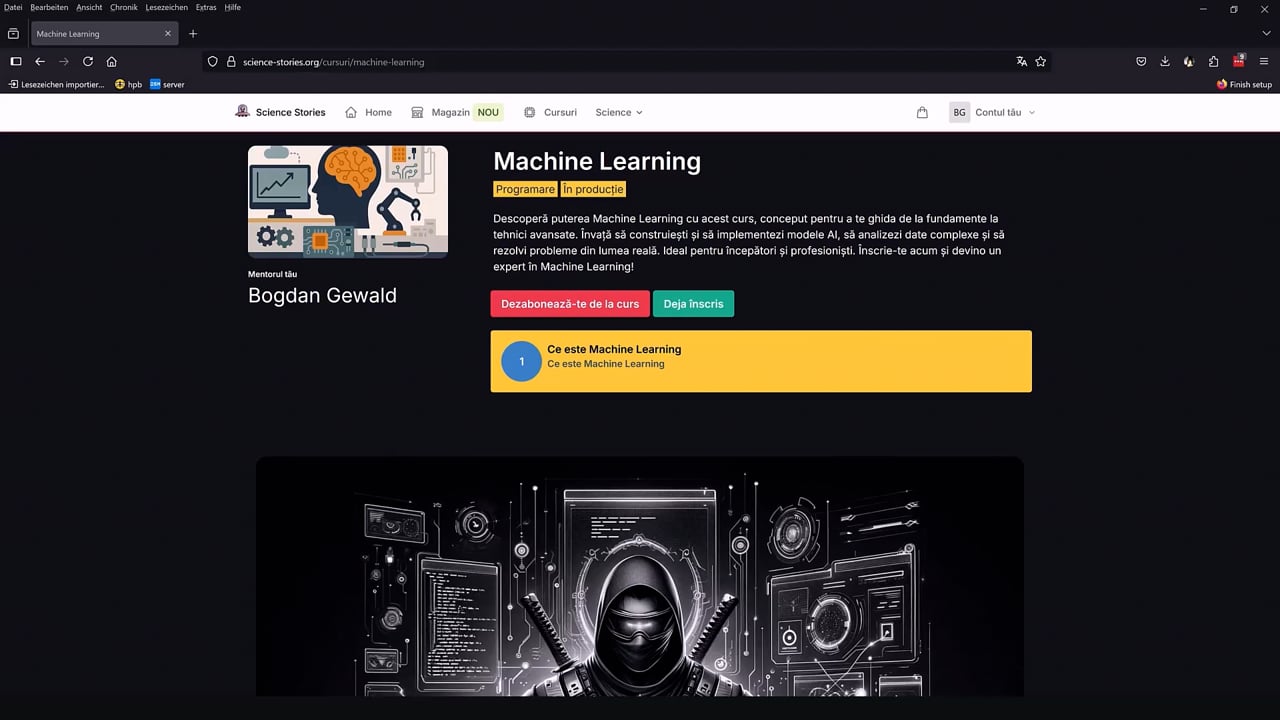The width and height of the screenshot is (1280, 720).
Task: Open the Firefox hamburger application menu
Action: click(1264, 61)
